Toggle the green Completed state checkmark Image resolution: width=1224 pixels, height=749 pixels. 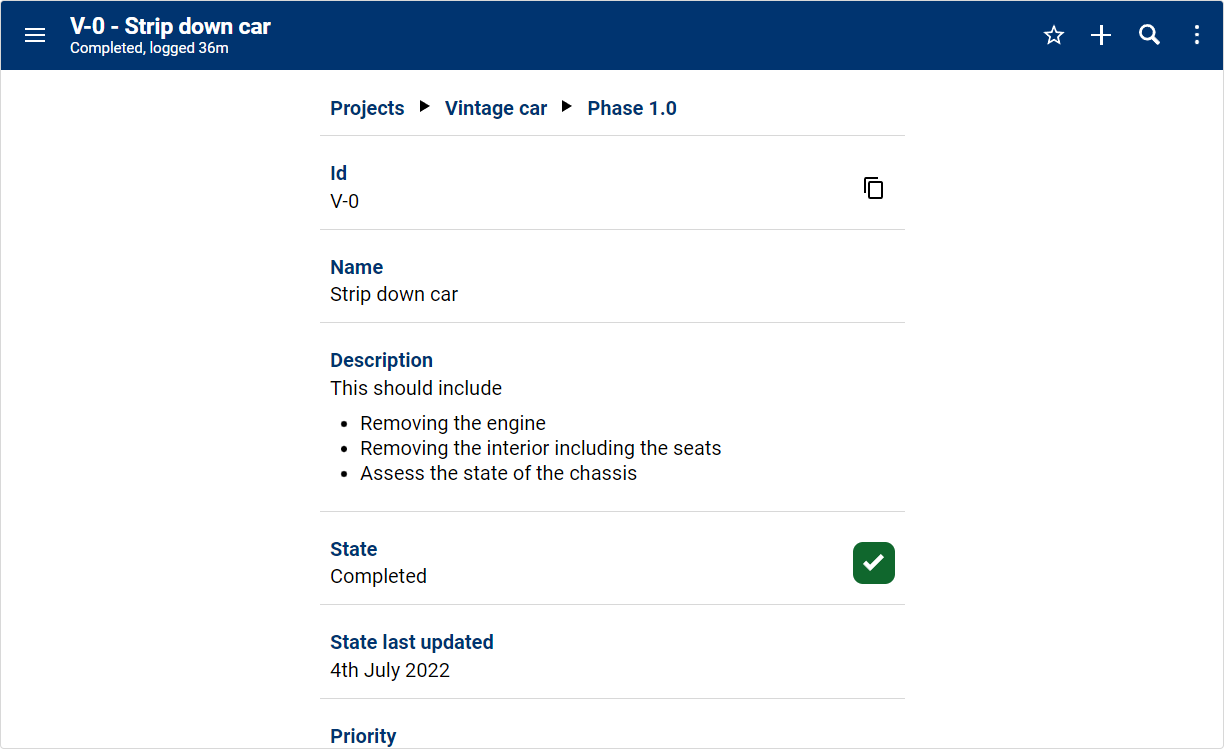coord(873,563)
